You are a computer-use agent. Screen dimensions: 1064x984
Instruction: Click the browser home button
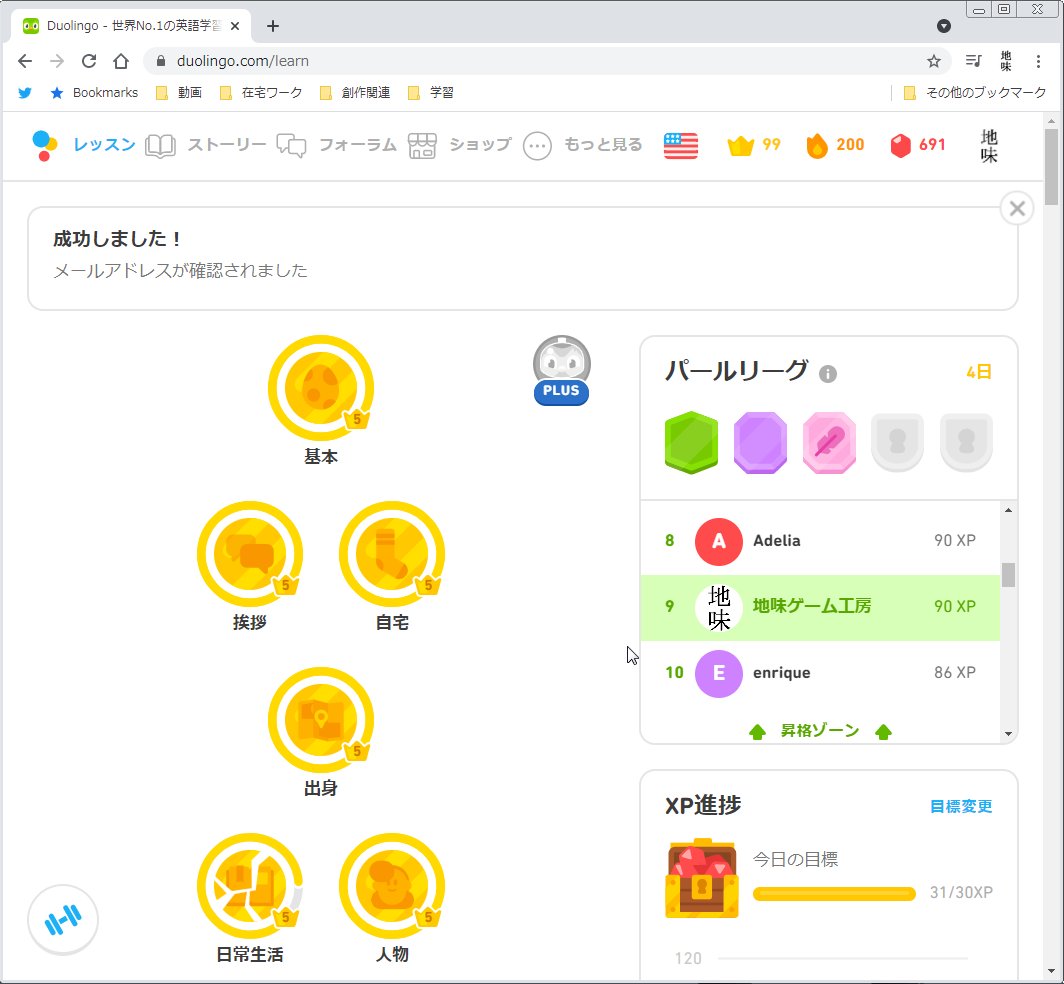(x=121, y=61)
